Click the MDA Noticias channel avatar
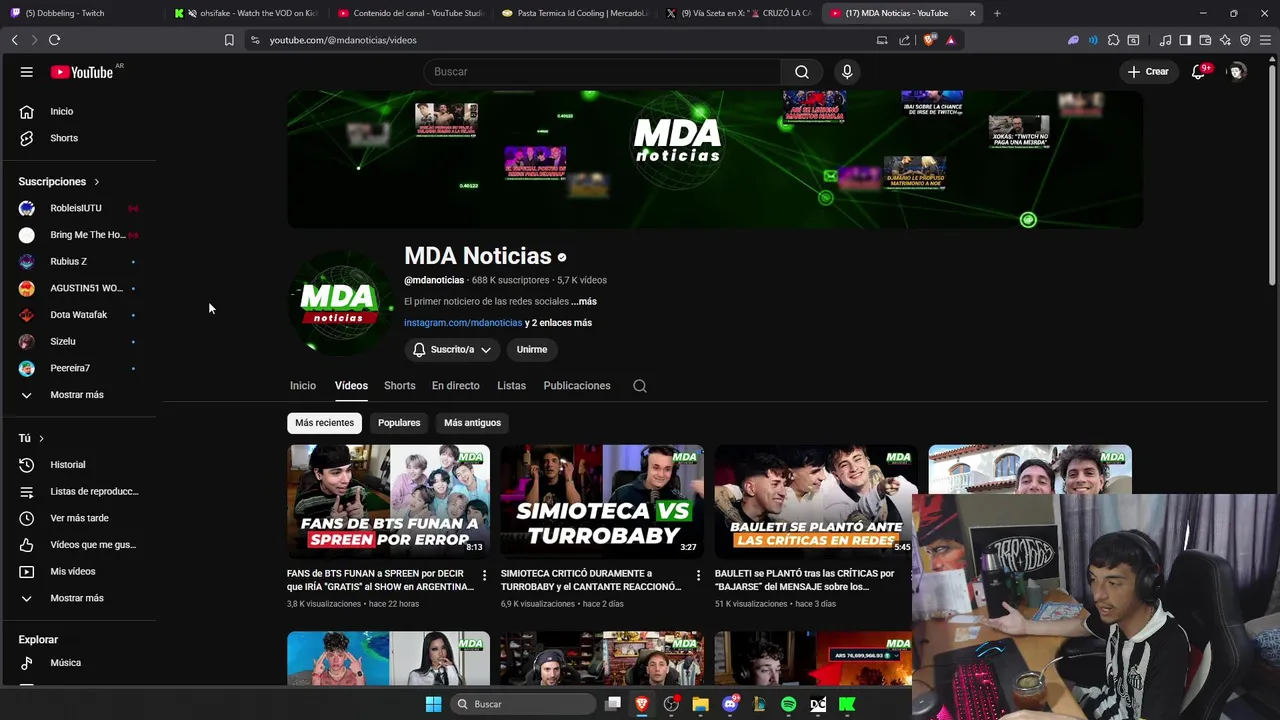The image size is (1280, 720). pos(339,303)
